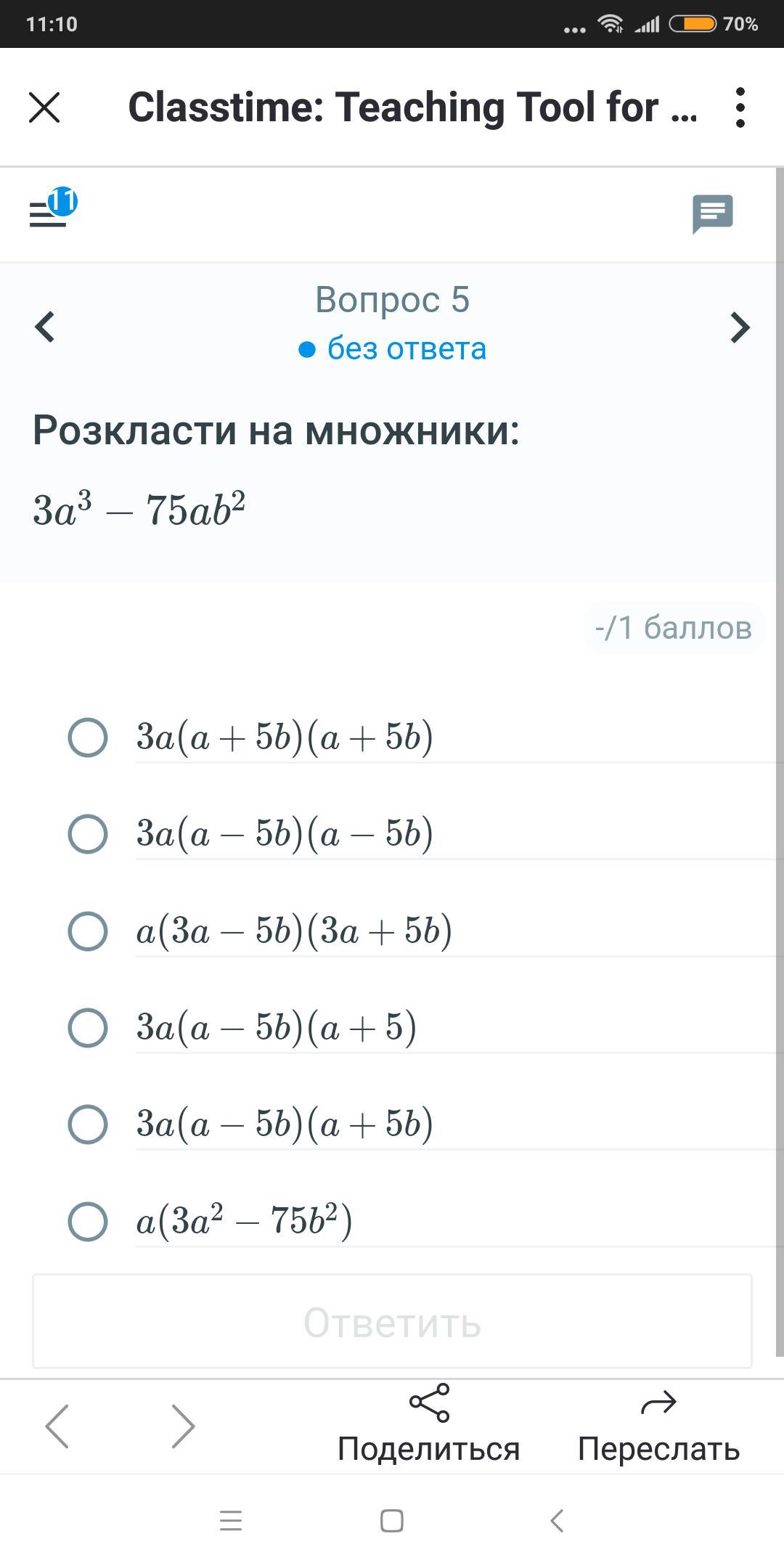Image resolution: width=784 pixels, height=1568 pixels.
Task: Tap the Переслать forward icon
Action: (x=658, y=1402)
